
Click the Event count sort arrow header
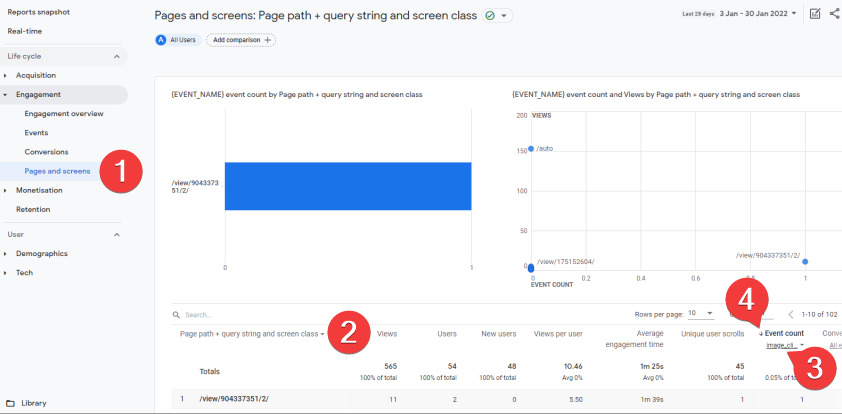[781, 333]
